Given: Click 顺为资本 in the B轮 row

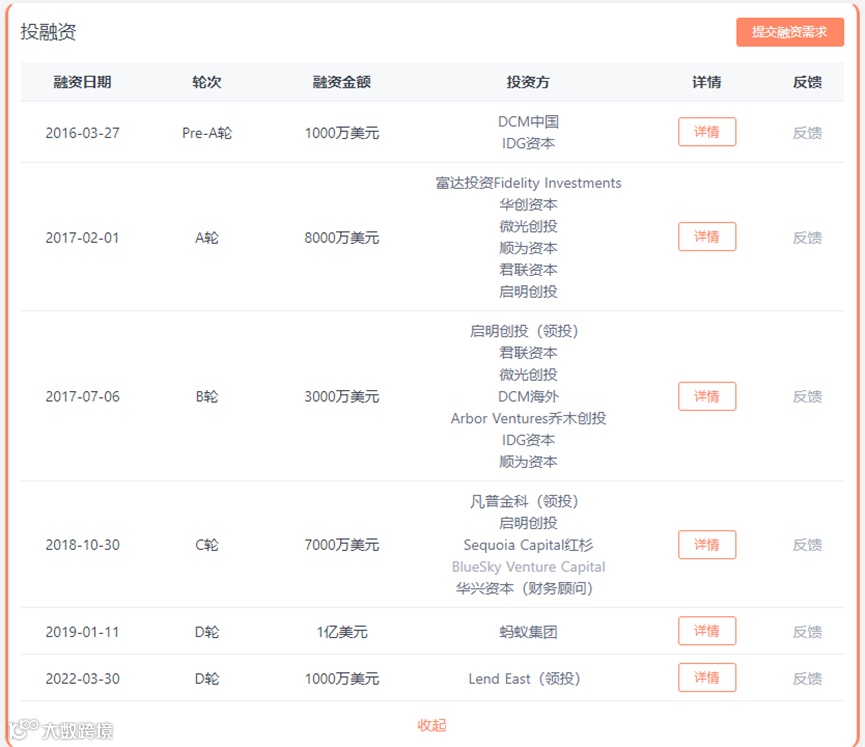Looking at the screenshot, I should [528, 462].
